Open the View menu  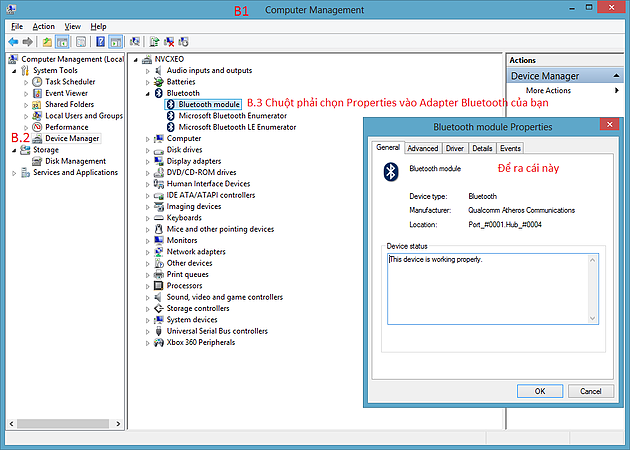point(73,26)
